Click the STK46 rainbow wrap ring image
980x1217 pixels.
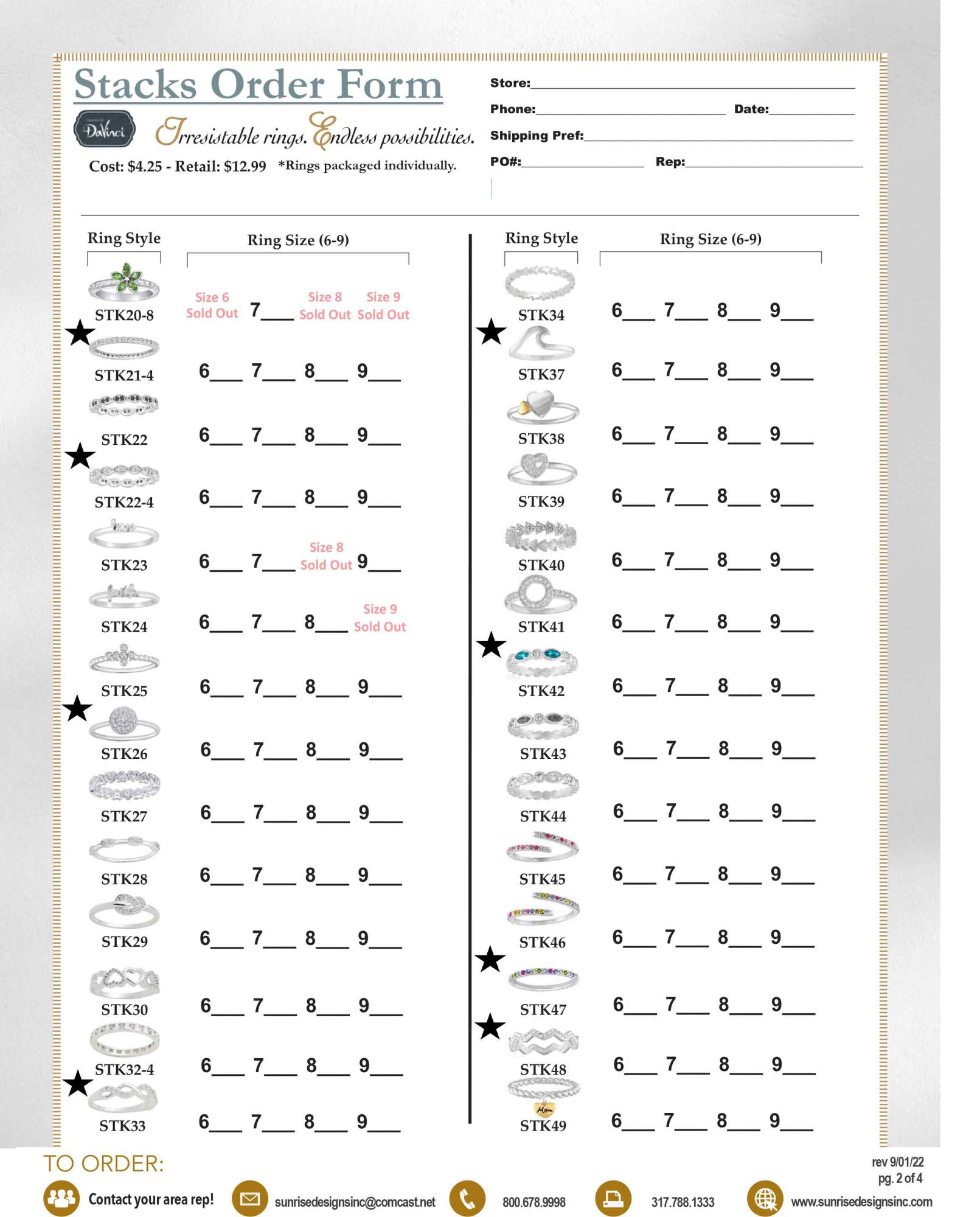543,908
